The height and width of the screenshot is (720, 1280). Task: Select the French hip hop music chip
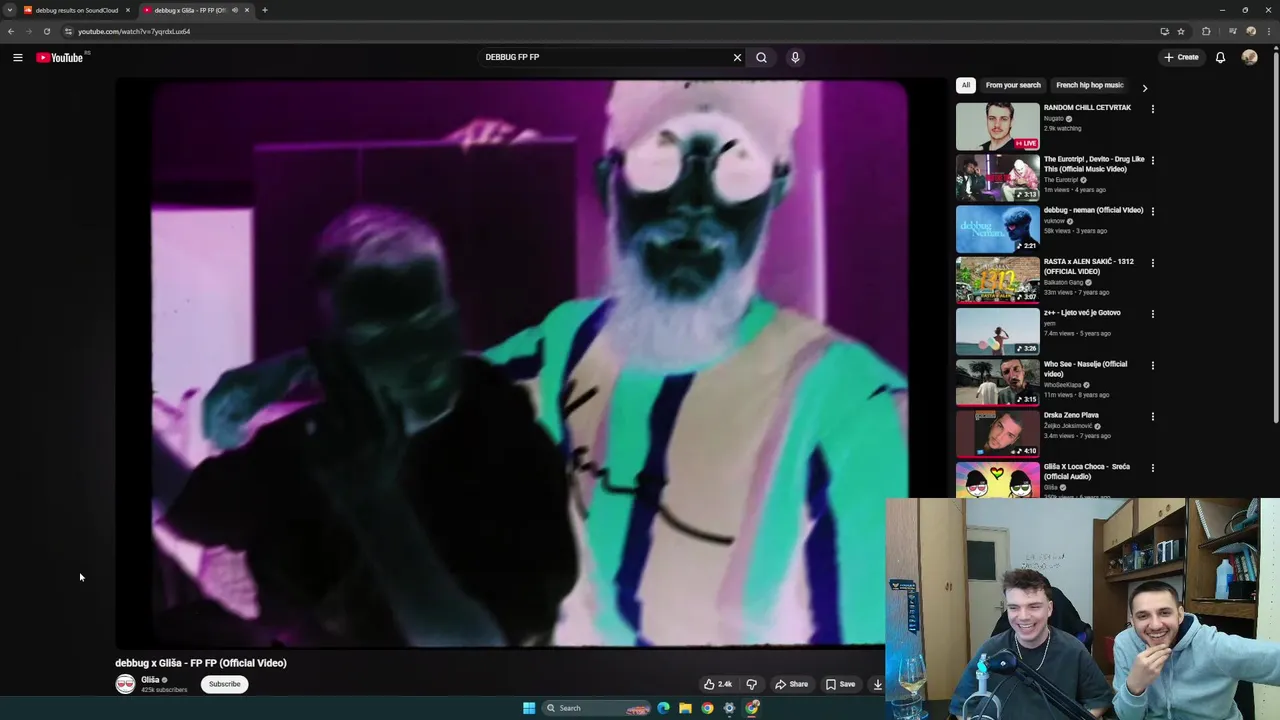pyautogui.click(x=1089, y=85)
